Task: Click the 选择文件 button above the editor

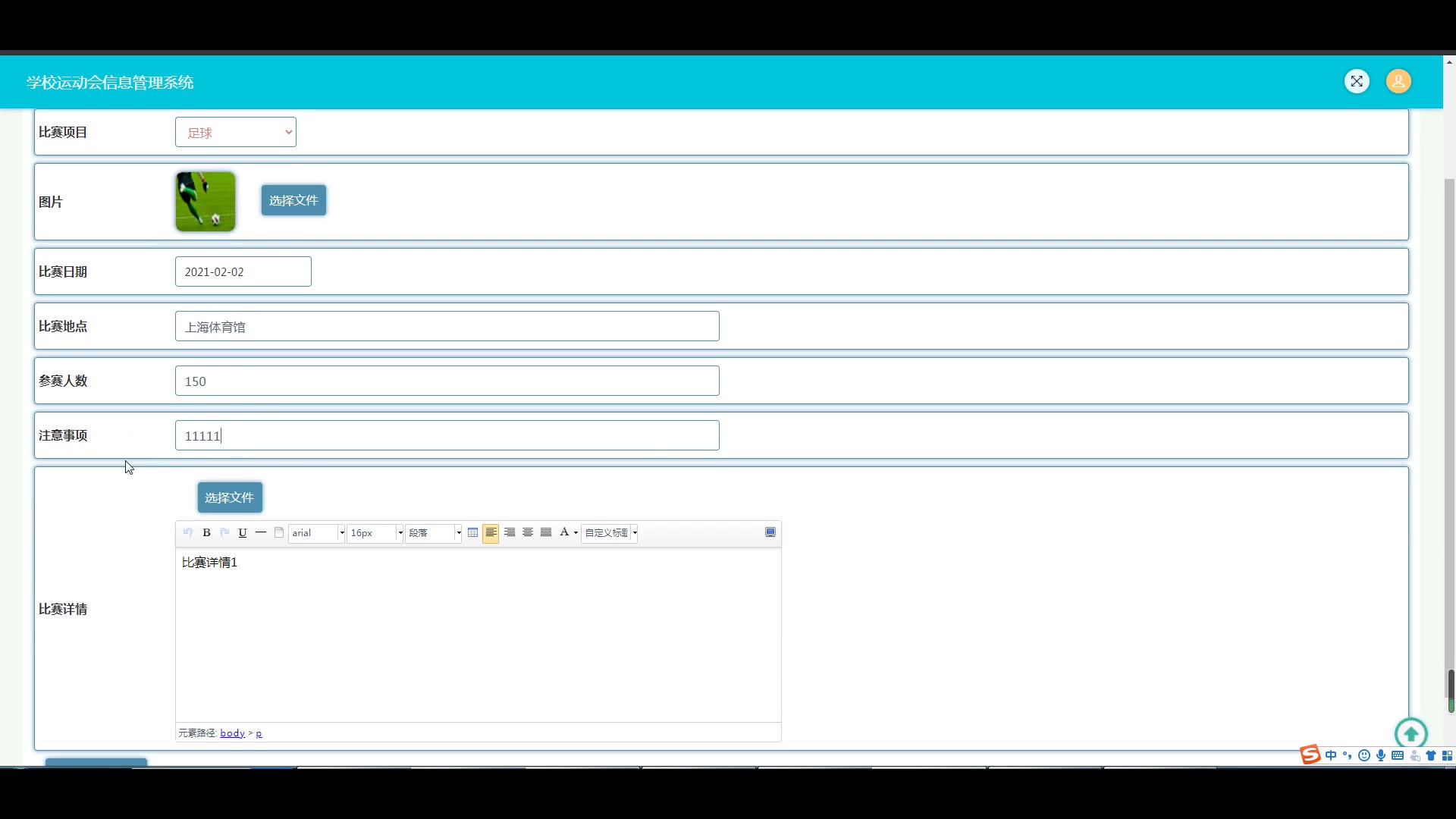Action: pos(230,497)
